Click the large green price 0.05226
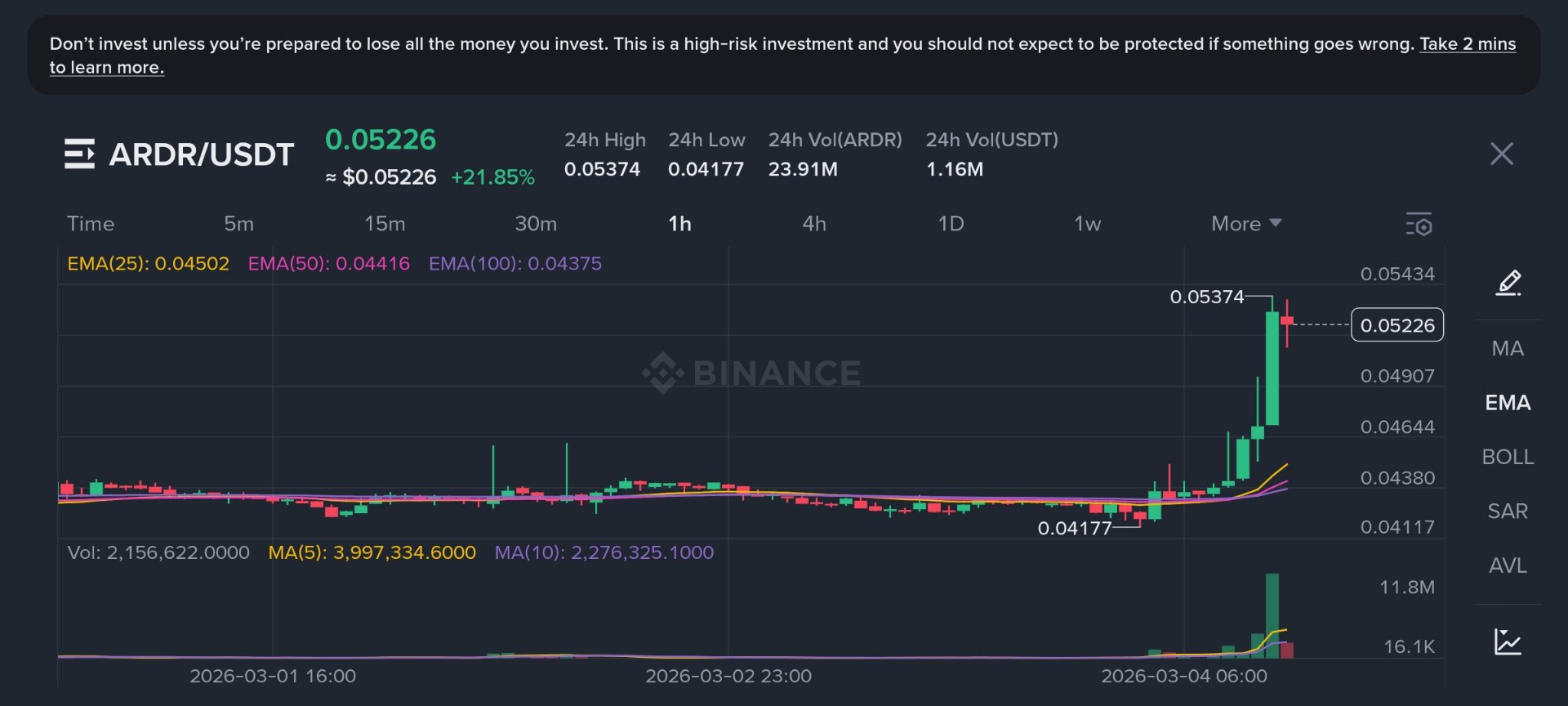The image size is (1568, 706). pos(381,140)
